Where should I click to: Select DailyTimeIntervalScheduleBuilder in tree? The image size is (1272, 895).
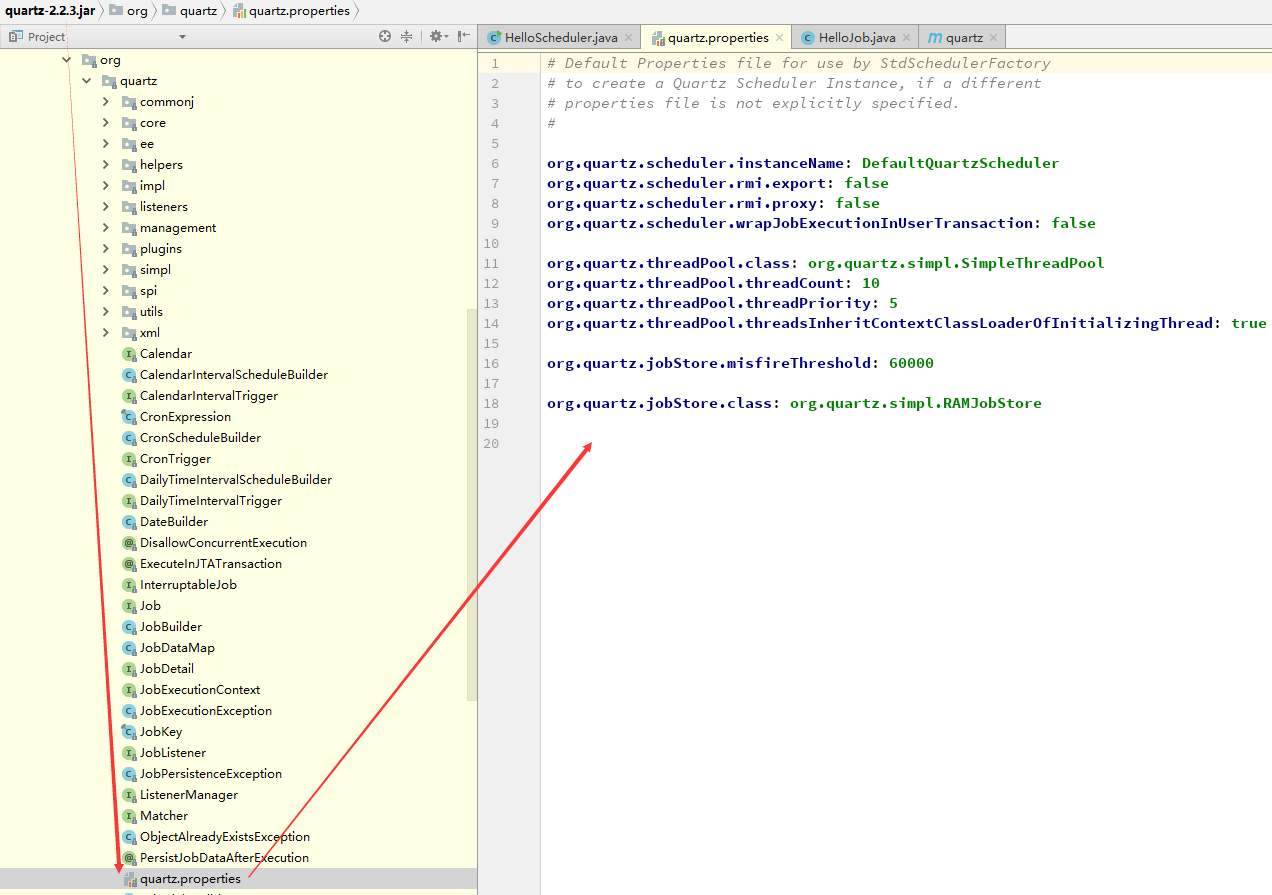pos(236,480)
